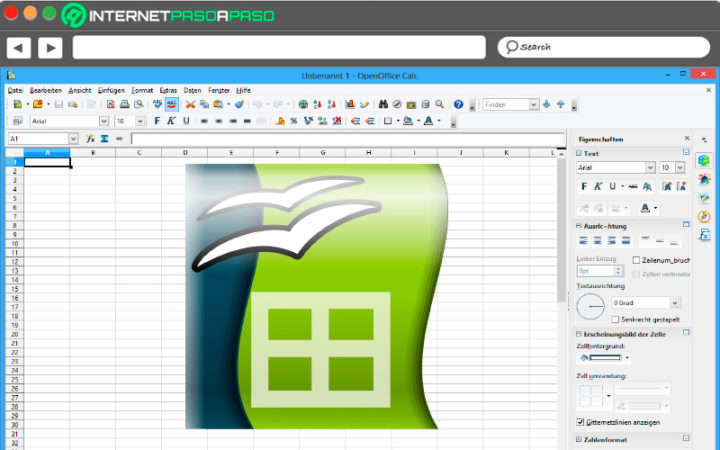Open Zellhintergrund color picker in sidebar
Image resolution: width=720 pixels, height=450 pixels.
click(x=627, y=357)
